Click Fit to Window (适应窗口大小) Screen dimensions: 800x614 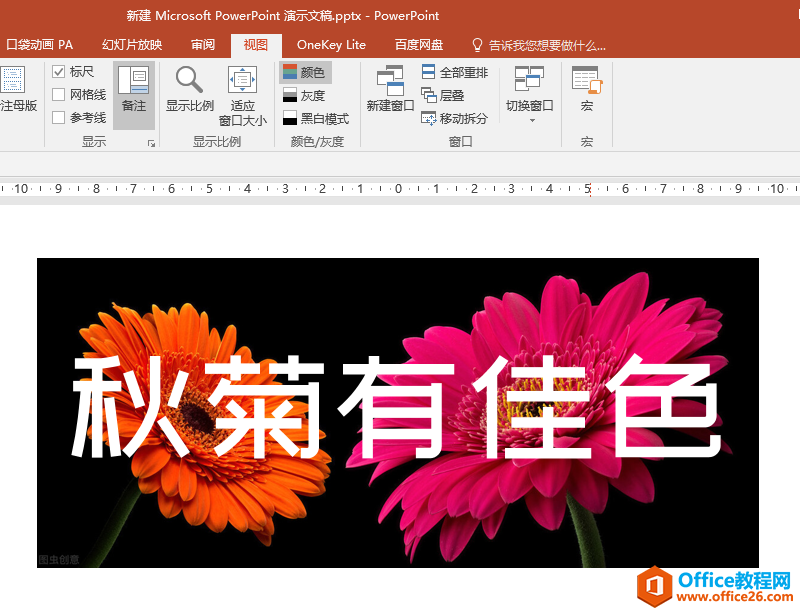pyautogui.click(x=242, y=96)
